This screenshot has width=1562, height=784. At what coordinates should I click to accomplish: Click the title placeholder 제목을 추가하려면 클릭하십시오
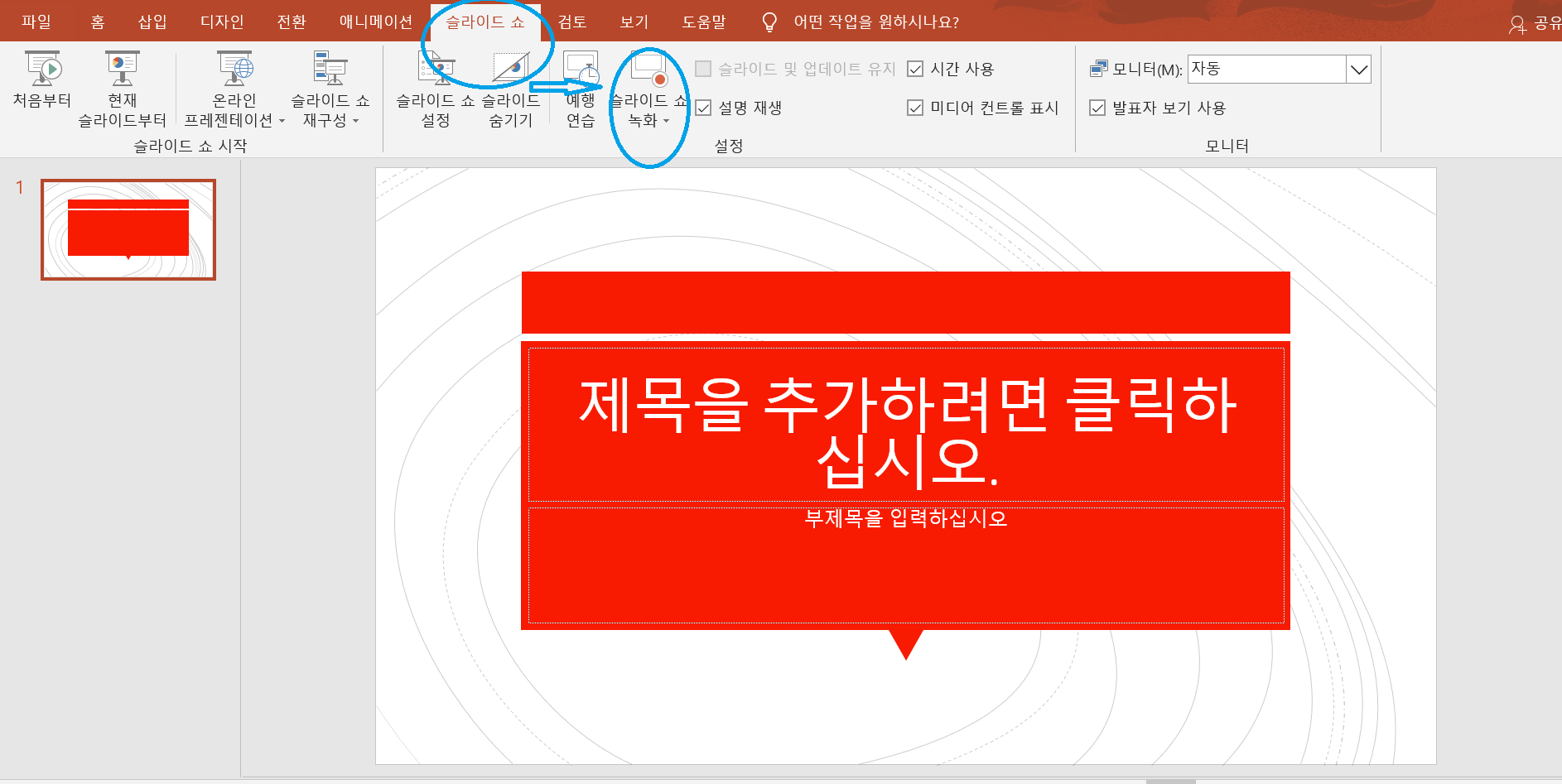pyautogui.click(x=906, y=425)
